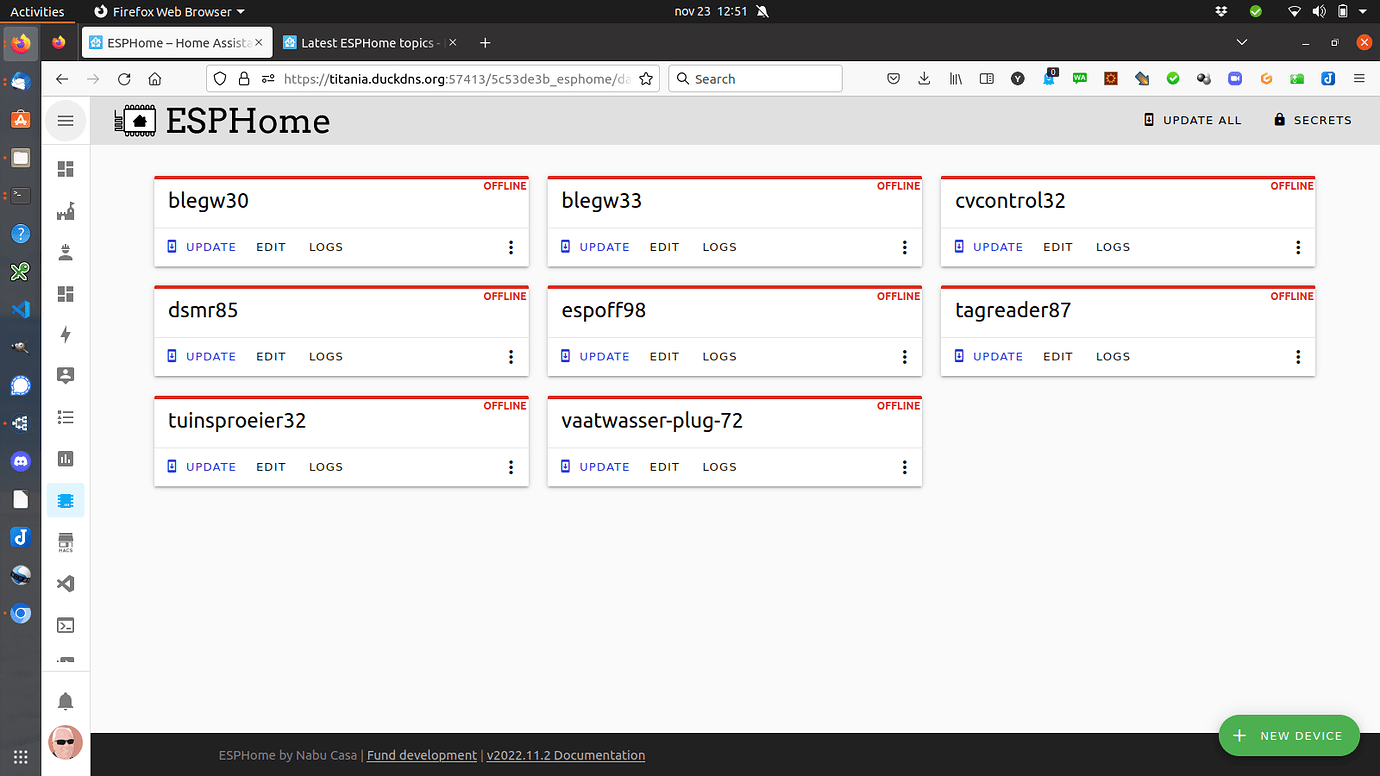Click inside the Firefox search field
This screenshot has width=1380, height=776.
click(x=755, y=78)
